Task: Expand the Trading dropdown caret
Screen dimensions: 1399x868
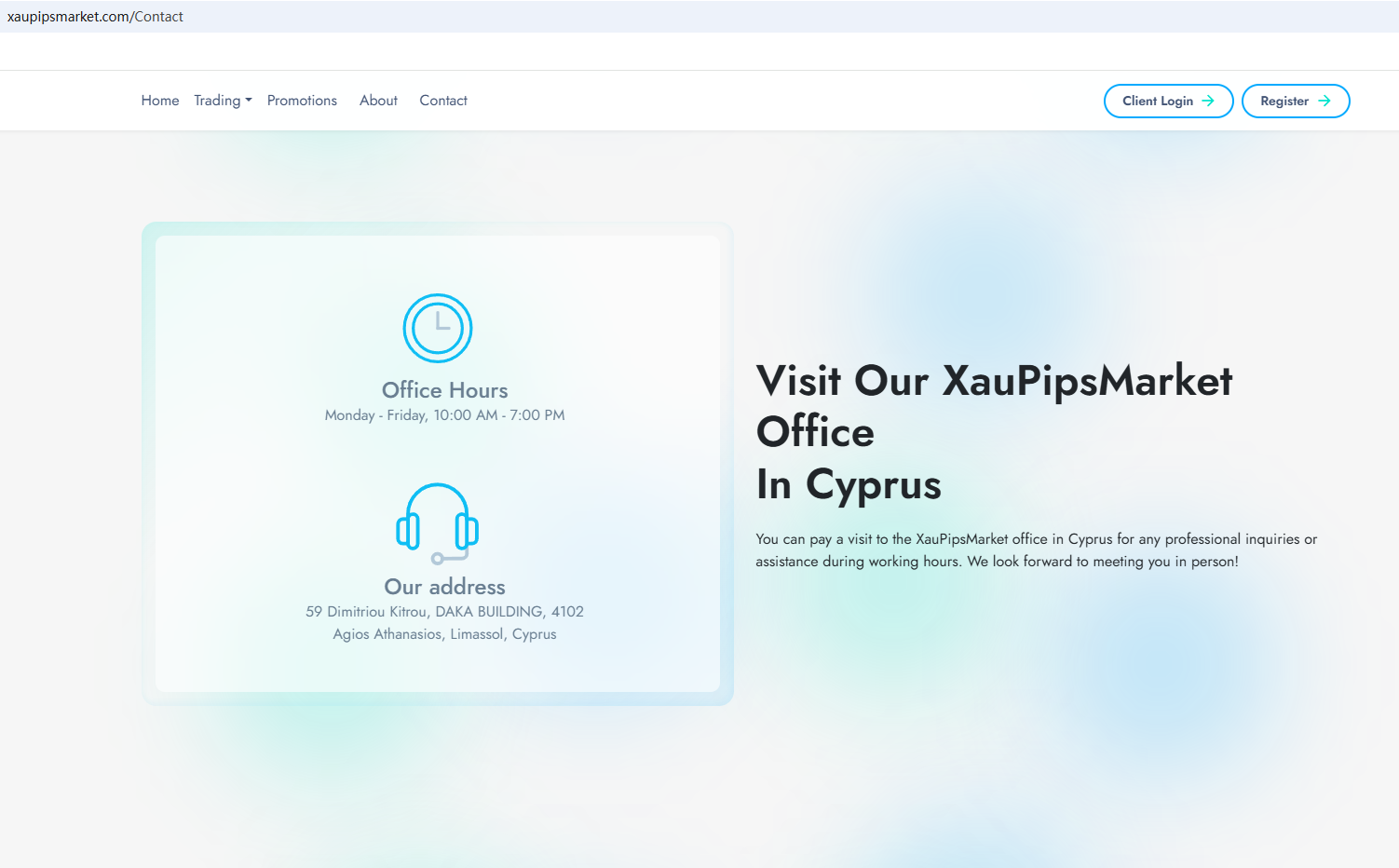Action: pyautogui.click(x=249, y=101)
